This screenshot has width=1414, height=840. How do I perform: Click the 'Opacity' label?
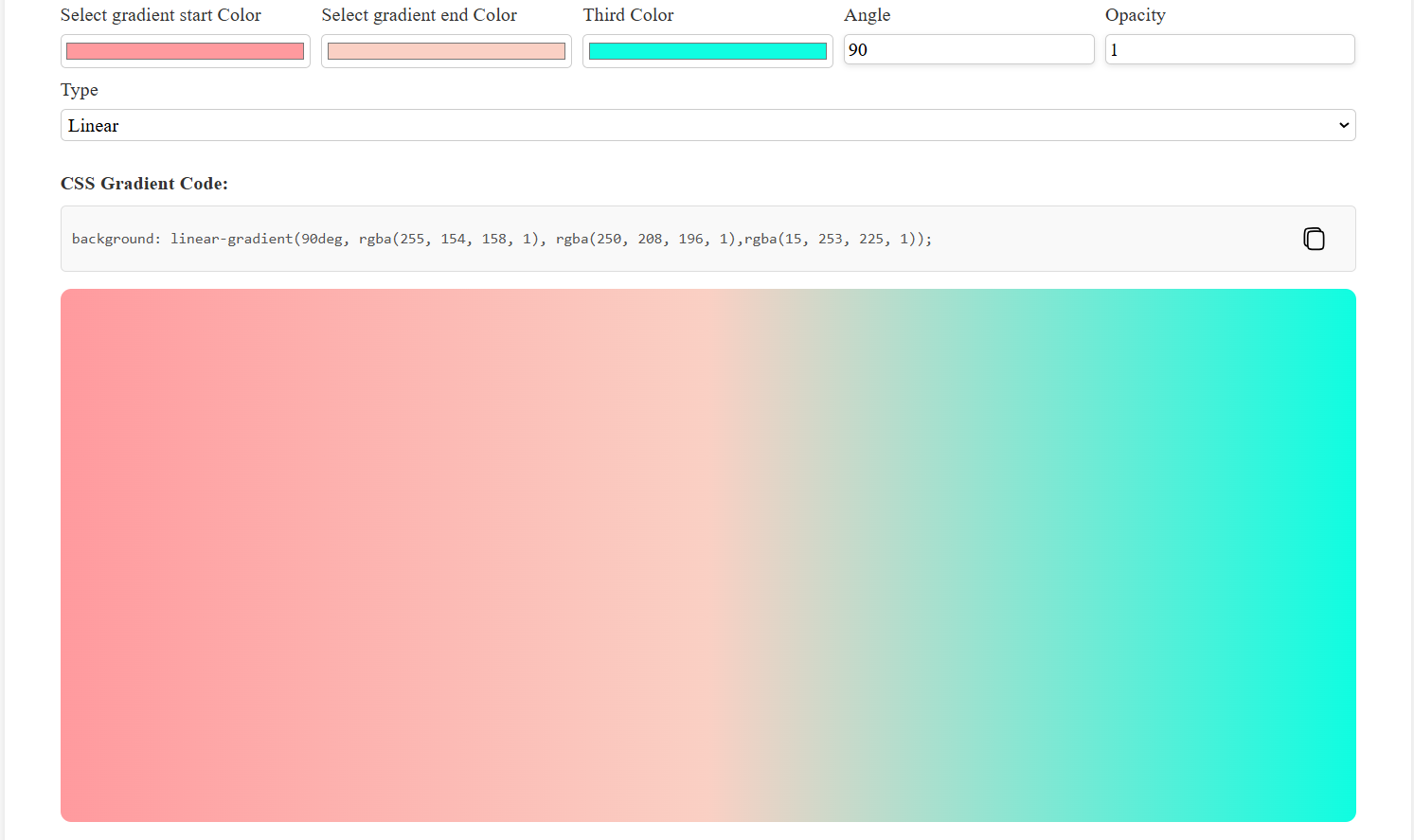pyautogui.click(x=1136, y=15)
